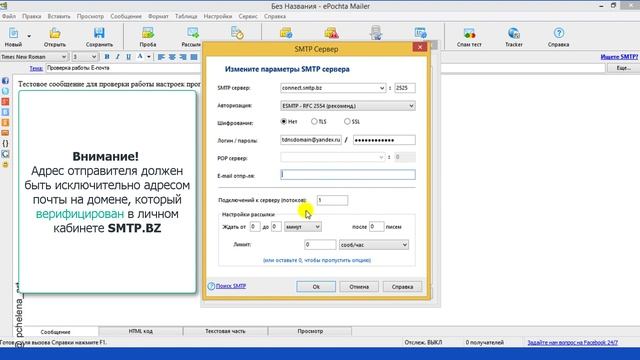Close the SMTP Сервер dialog
The image size is (640, 360).
[x=420, y=47]
